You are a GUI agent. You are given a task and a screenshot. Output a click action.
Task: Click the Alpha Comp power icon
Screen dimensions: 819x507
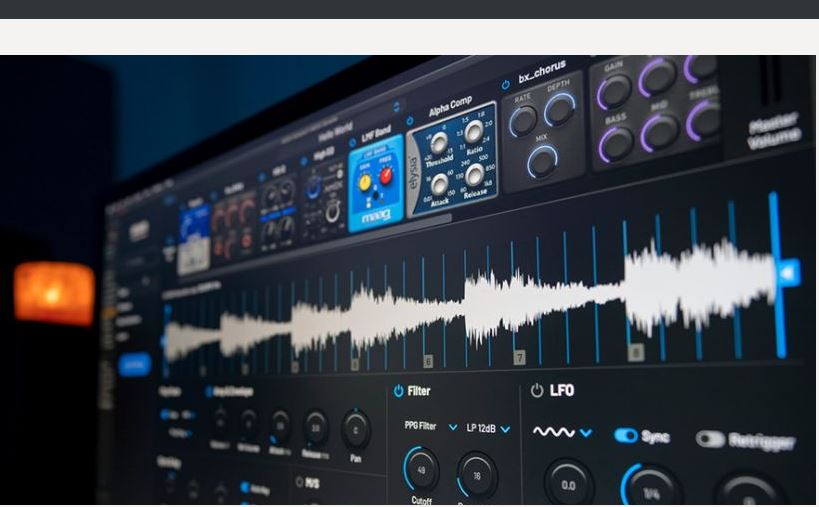click(x=410, y=121)
